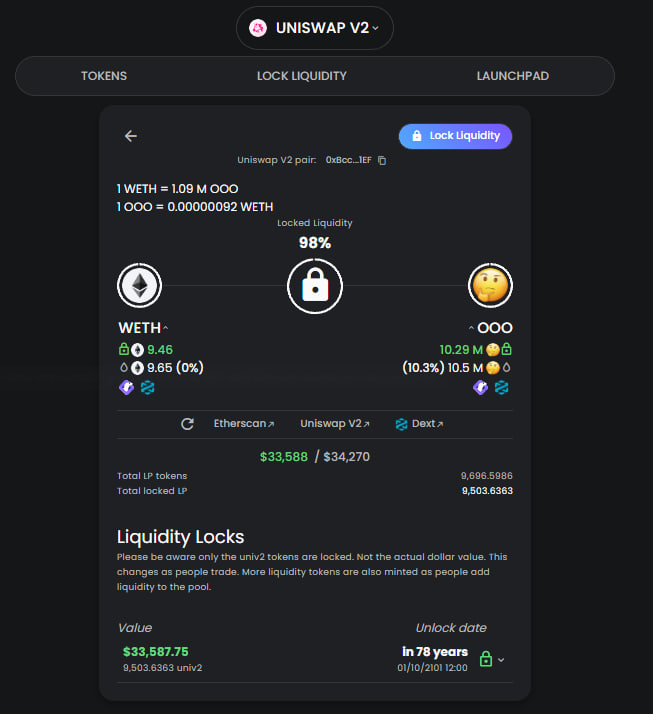Viewport: 653px width, 714px height.
Task: Click the lock value $33,587.75
Action: [x=156, y=652]
